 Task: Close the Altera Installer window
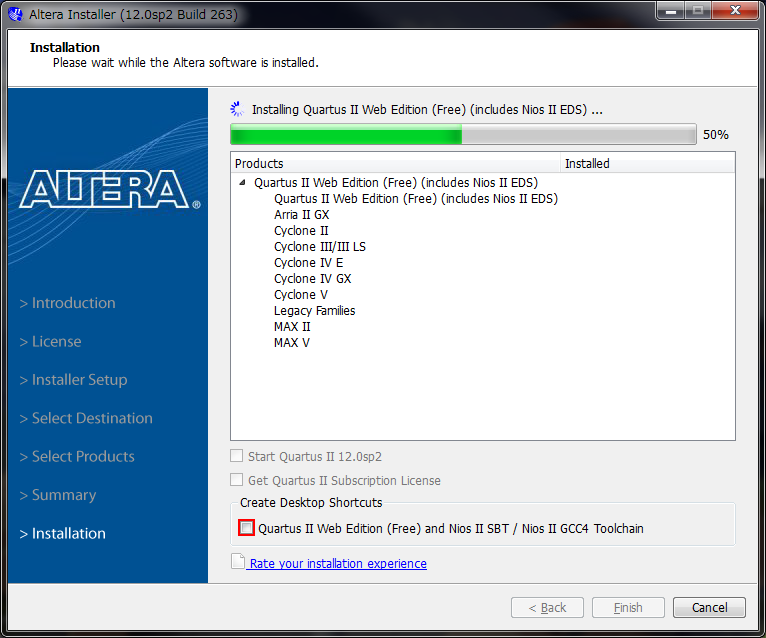pyautogui.click(x=735, y=10)
